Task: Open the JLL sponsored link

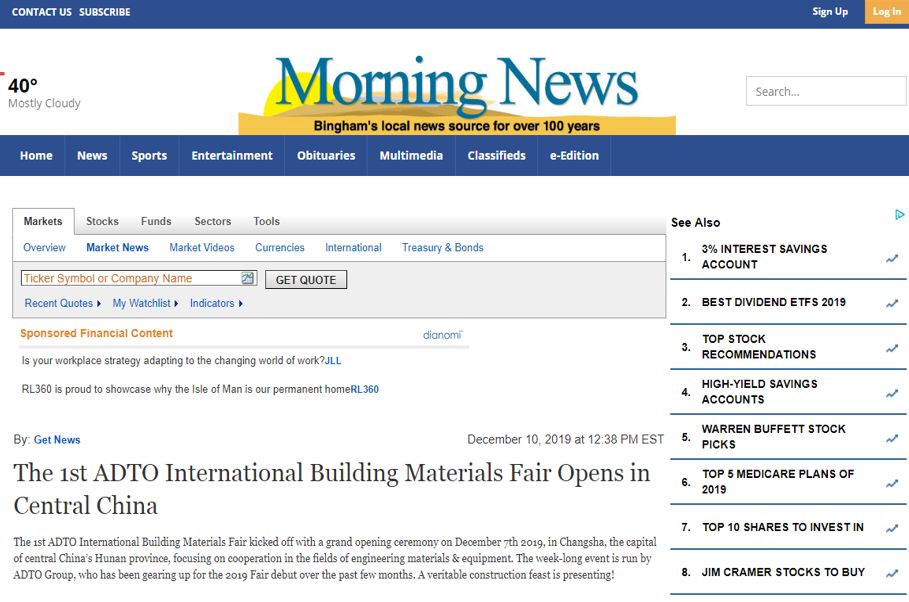Action: coord(333,361)
